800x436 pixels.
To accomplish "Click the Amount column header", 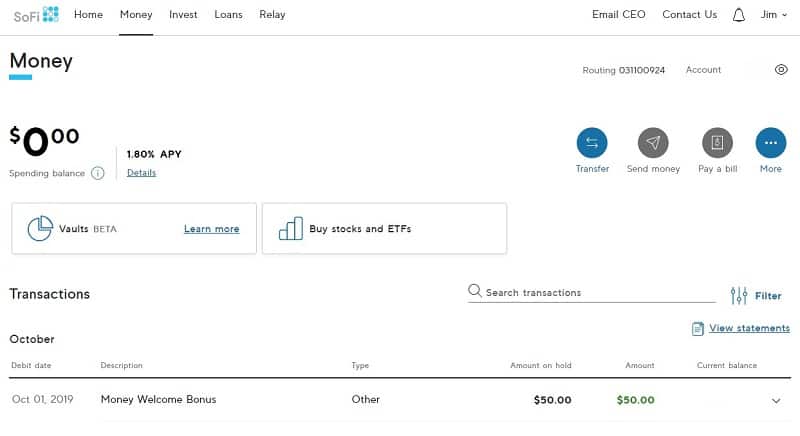I will tap(640, 365).
